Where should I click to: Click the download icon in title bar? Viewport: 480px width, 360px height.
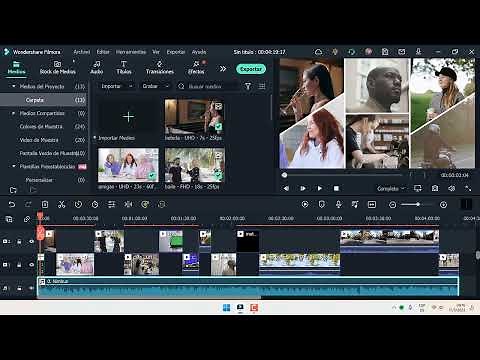[418, 52]
